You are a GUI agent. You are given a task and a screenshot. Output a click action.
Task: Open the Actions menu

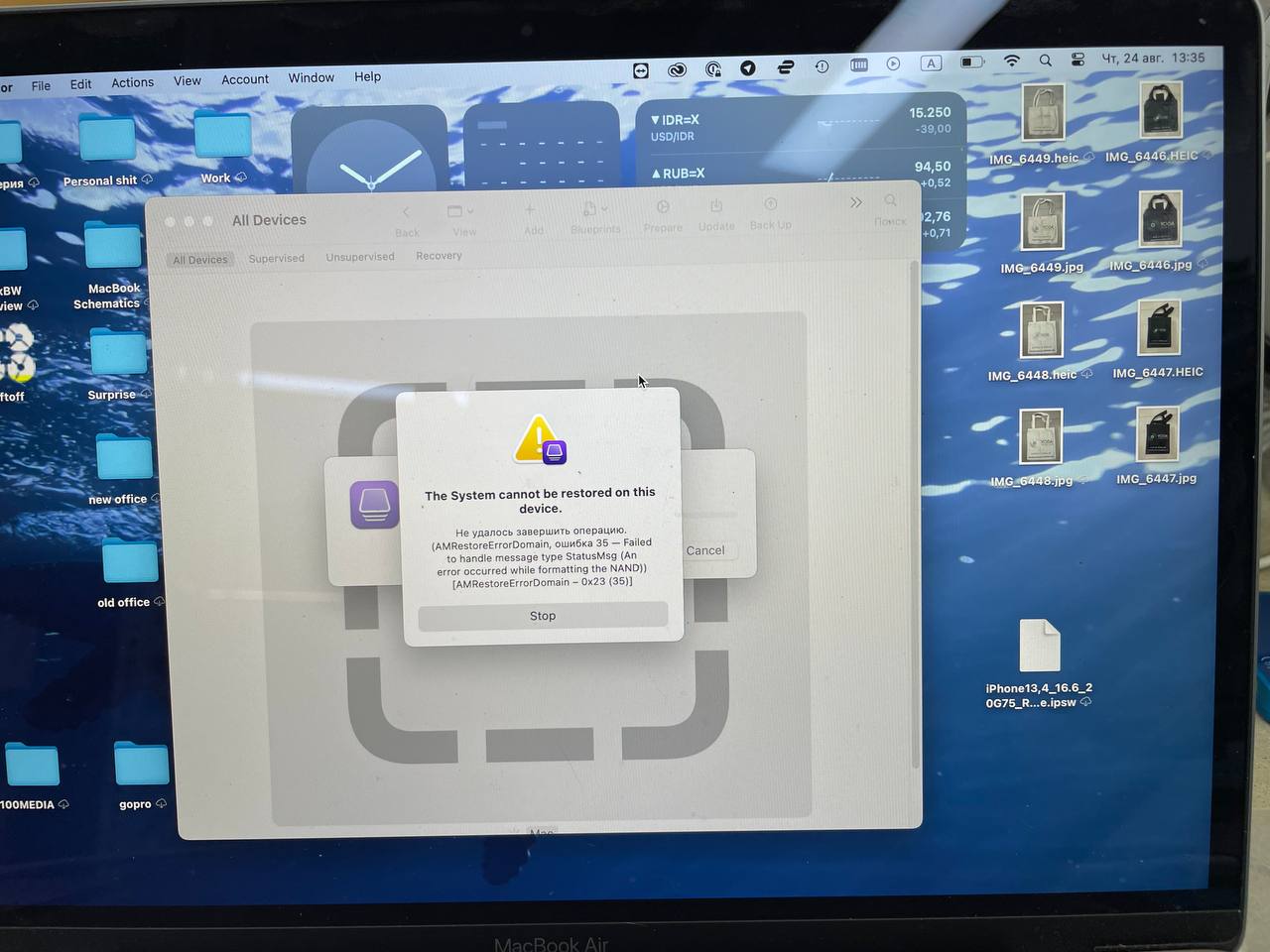tap(133, 82)
